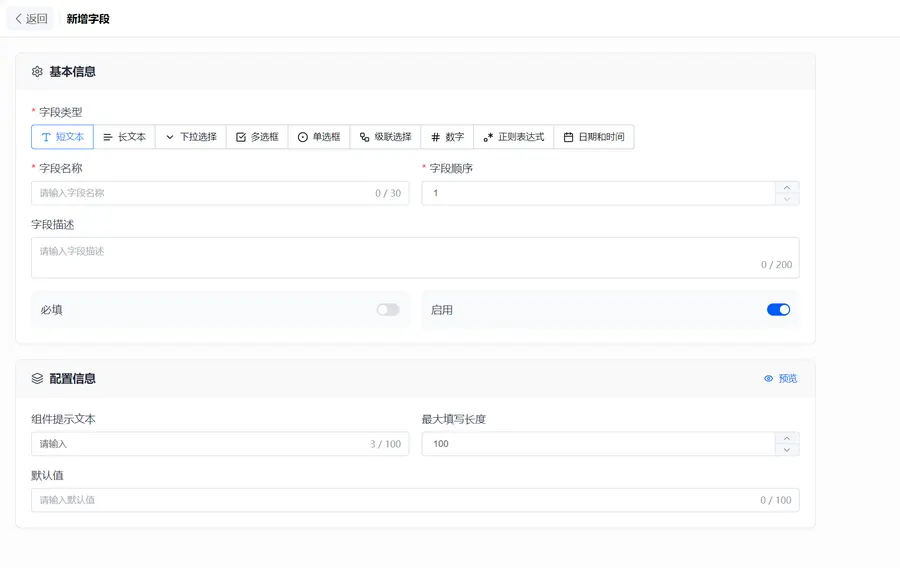This screenshot has width=900, height=568.
Task: Click into the 字段描述 text area
Action: click(x=415, y=258)
